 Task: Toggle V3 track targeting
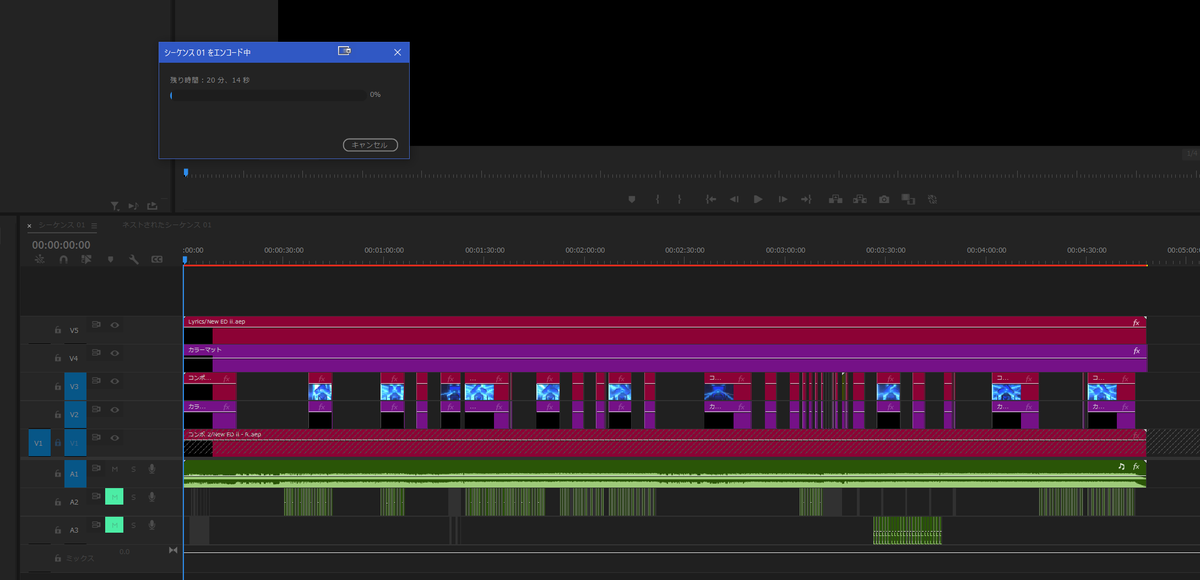76,386
